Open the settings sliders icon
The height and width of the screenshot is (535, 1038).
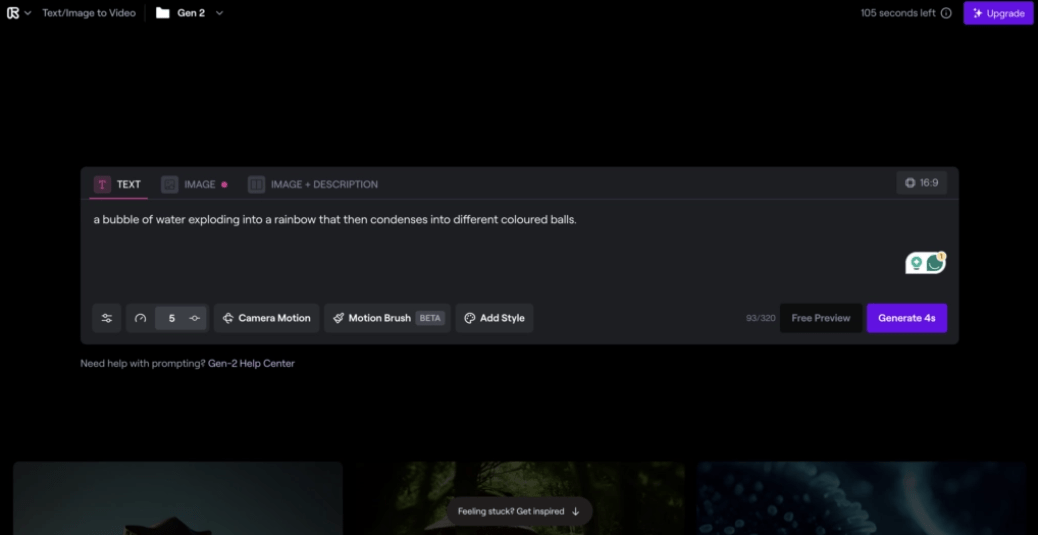107,318
